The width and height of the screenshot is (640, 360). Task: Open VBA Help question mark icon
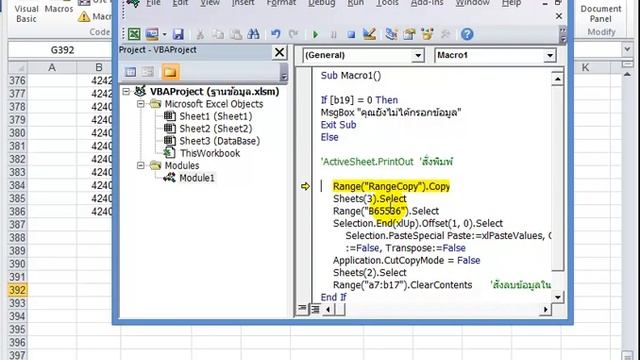467,34
